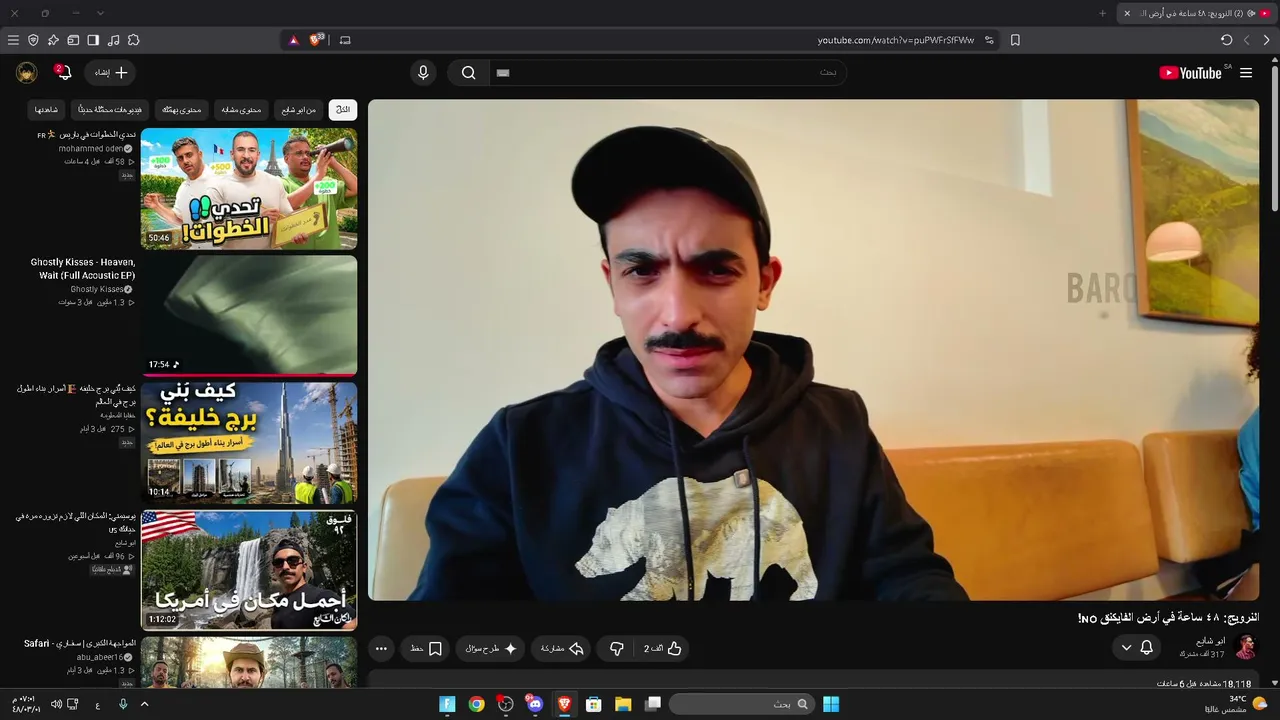Image resolution: width=1280 pixels, height=720 pixels.
Task: Select the 'فيديوهات محمّلة حديثًا' filter chip
Action: (110, 109)
